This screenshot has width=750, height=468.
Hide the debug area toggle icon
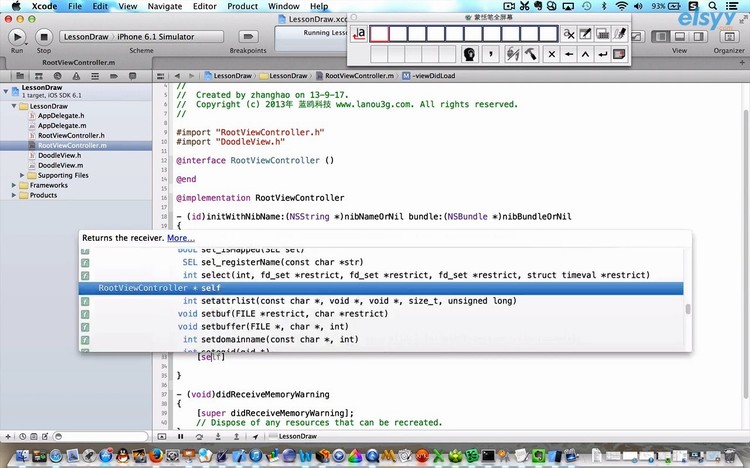pyautogui.click(x=162, y=436)
